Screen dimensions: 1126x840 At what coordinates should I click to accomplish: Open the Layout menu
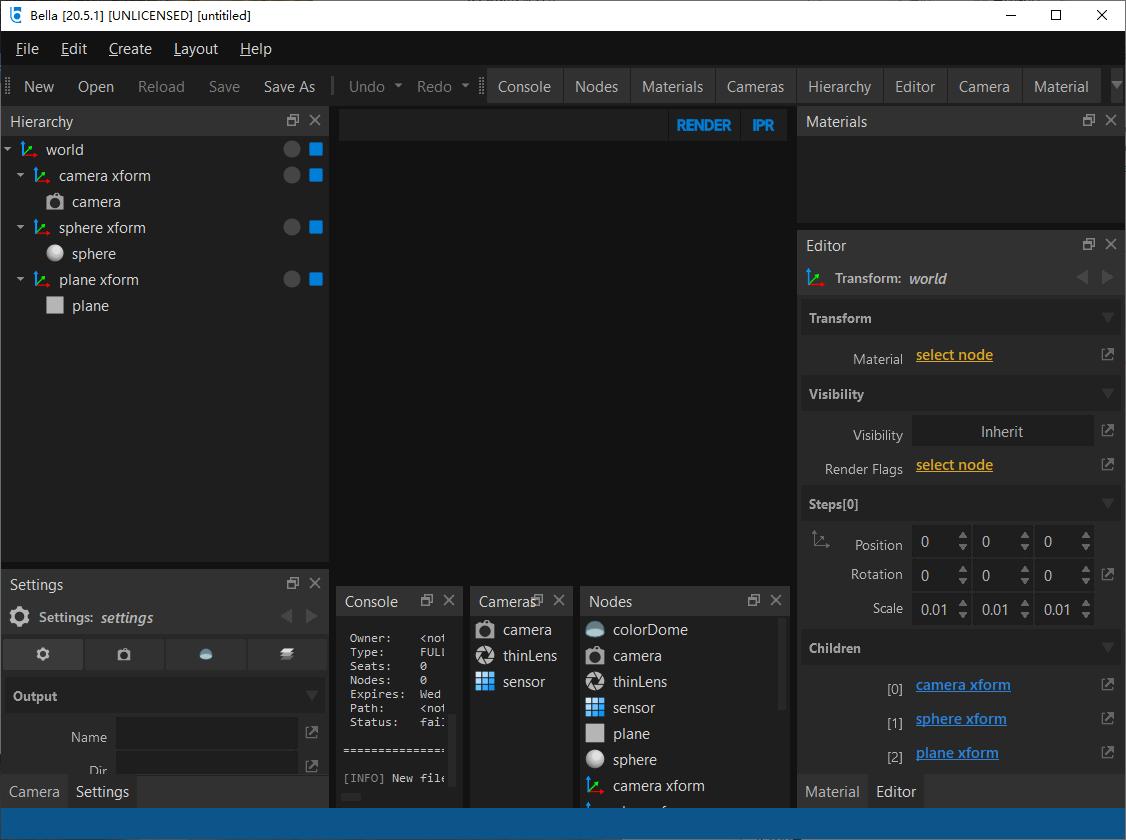(x=195, y=49)
